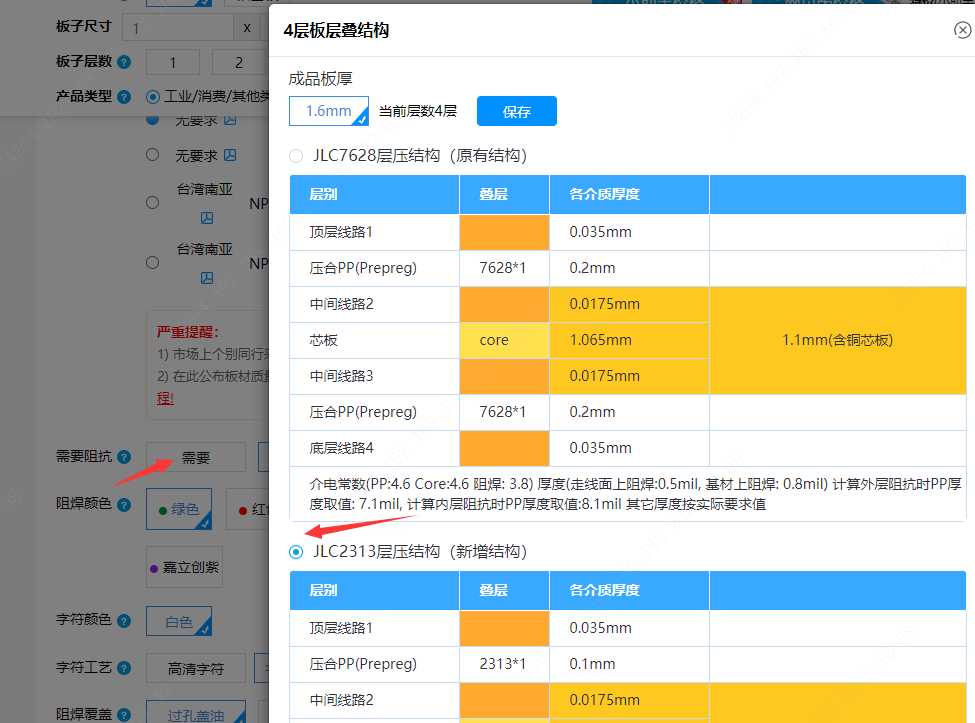Click help icon next to 板子层数

point(124,62)
